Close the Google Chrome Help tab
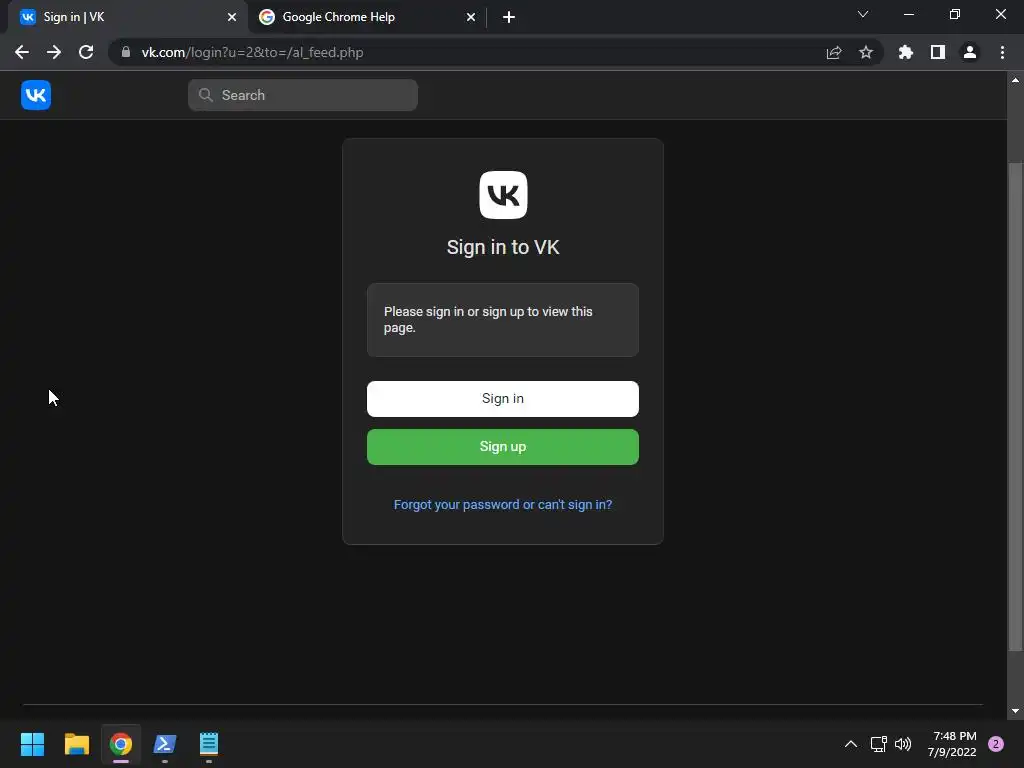The height and width of the screenshot is (768, 1024). [471, 17]
